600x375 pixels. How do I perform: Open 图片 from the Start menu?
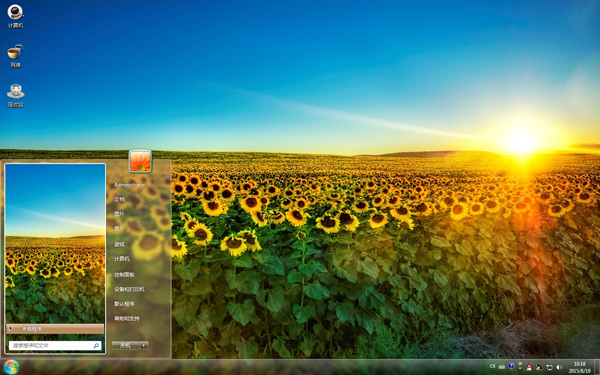[x=119, y=214]
